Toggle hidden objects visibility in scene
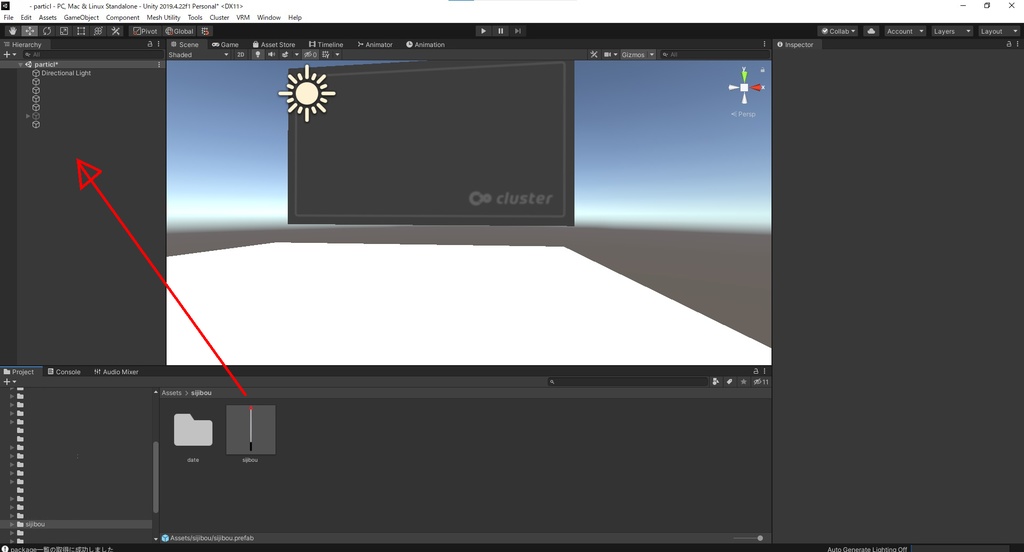Screen dimensions: 1024x552 pos(310,55)
